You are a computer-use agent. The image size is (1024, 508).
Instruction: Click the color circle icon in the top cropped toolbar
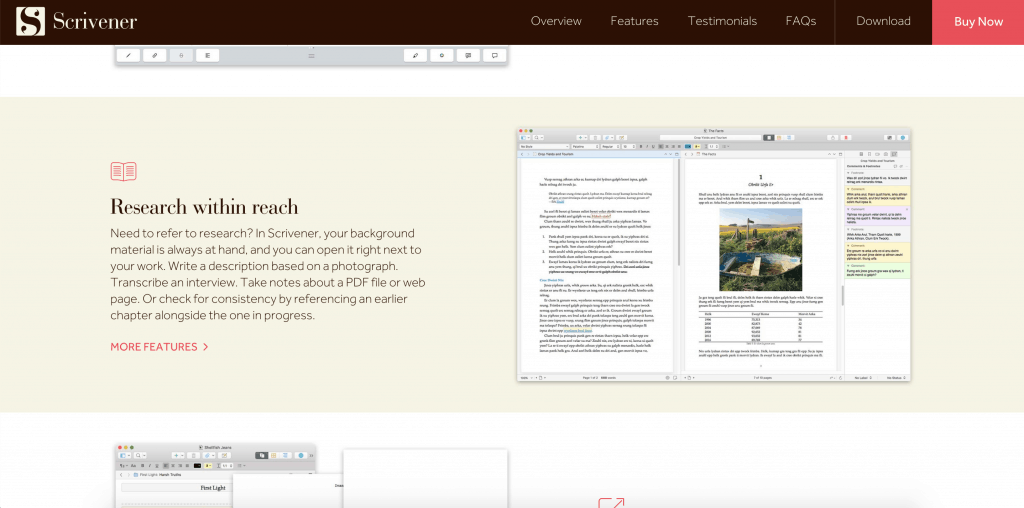click(441, 56)
